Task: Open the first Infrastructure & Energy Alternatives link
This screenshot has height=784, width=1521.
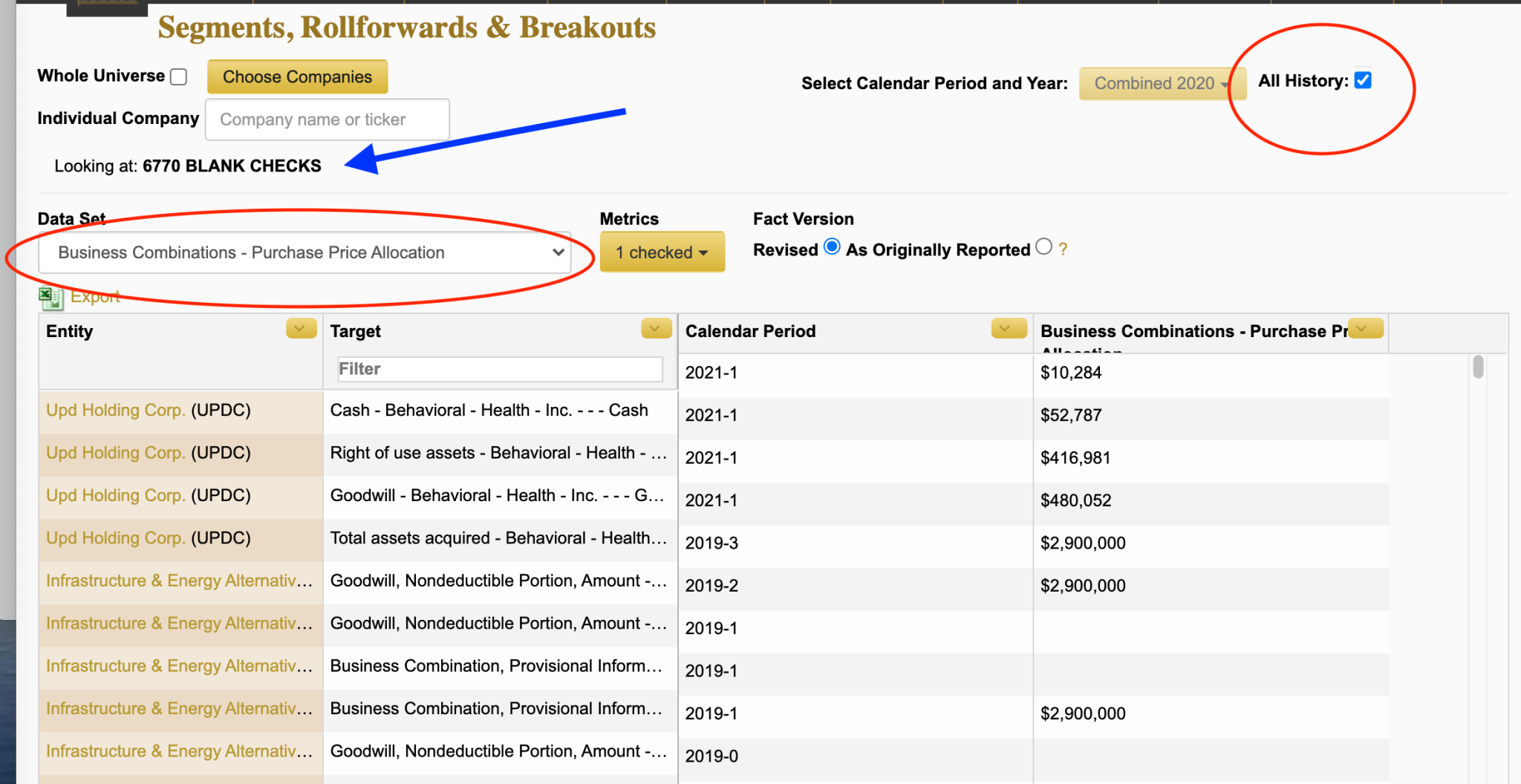Action: point(178,581)
